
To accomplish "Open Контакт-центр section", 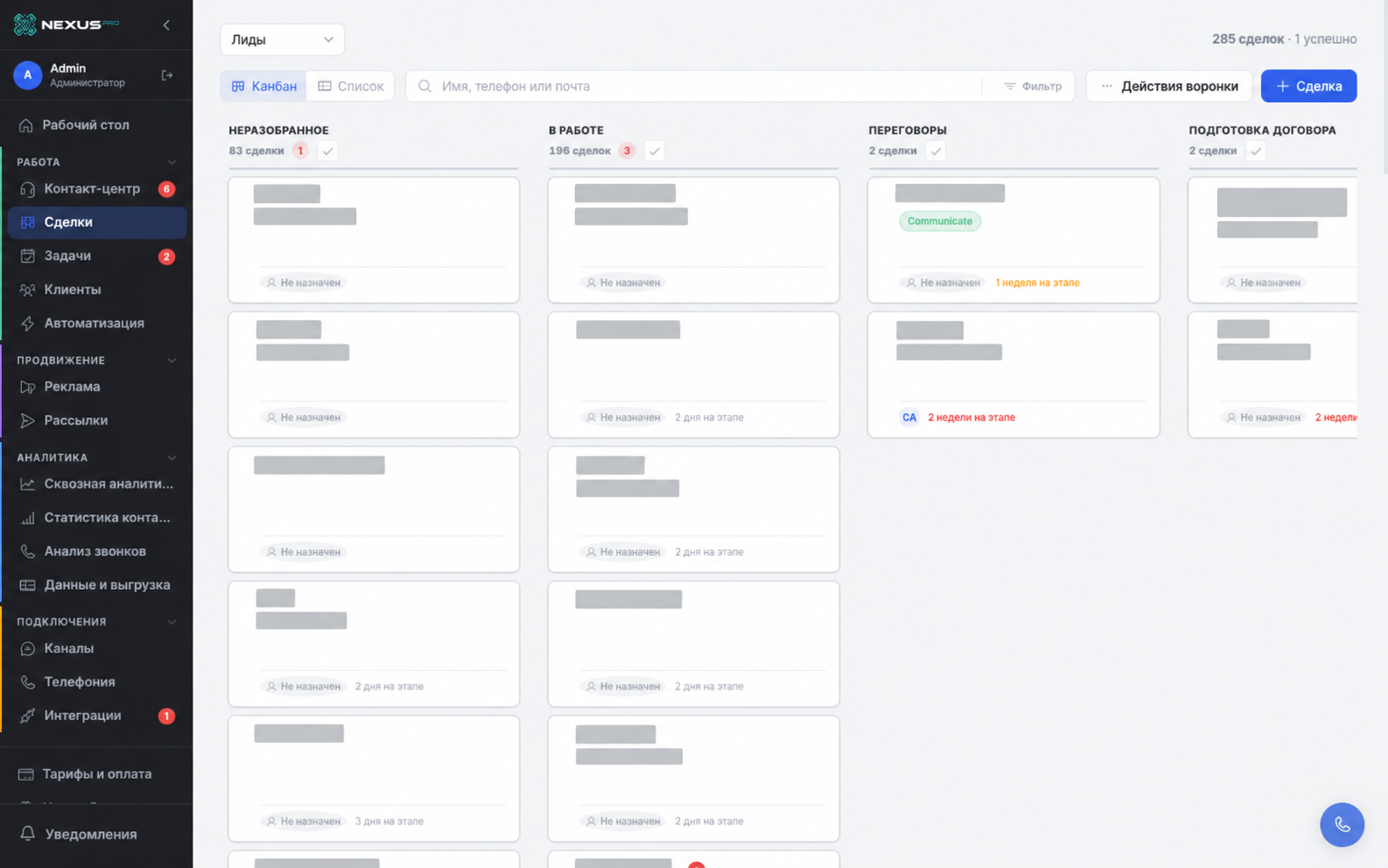I will coord(96,189).
